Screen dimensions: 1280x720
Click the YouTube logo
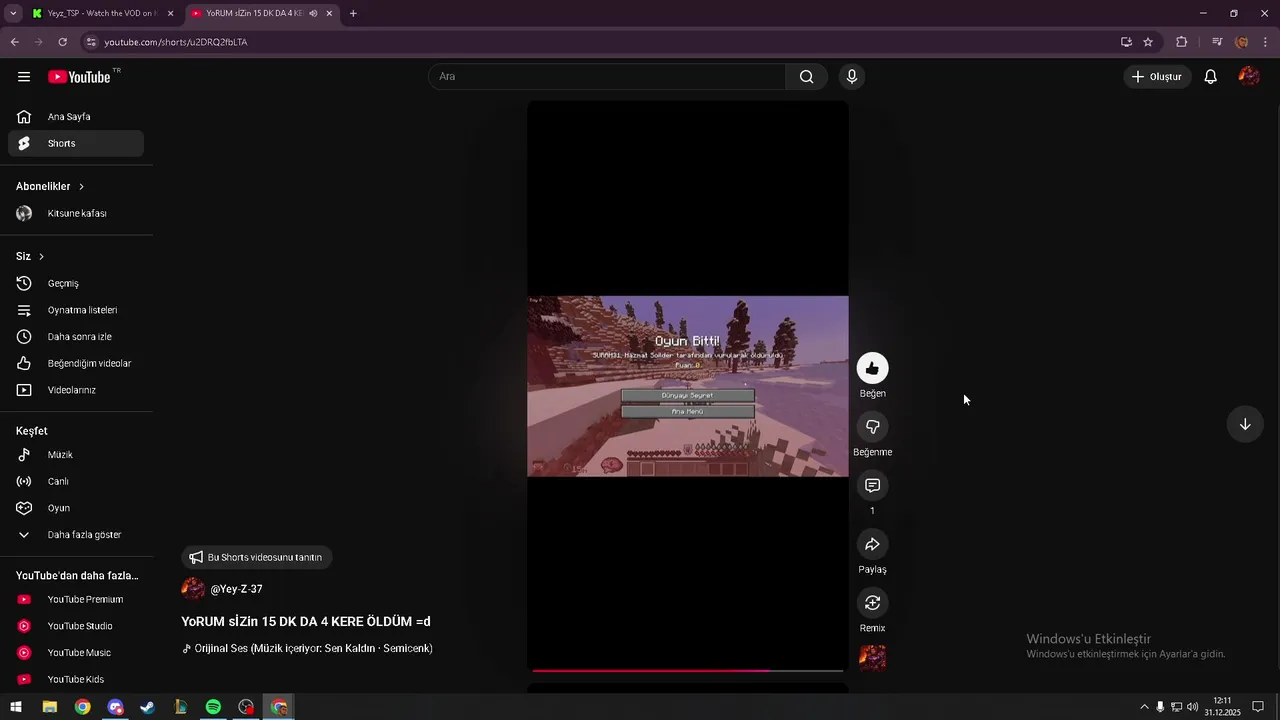click(x=79, y=77)
